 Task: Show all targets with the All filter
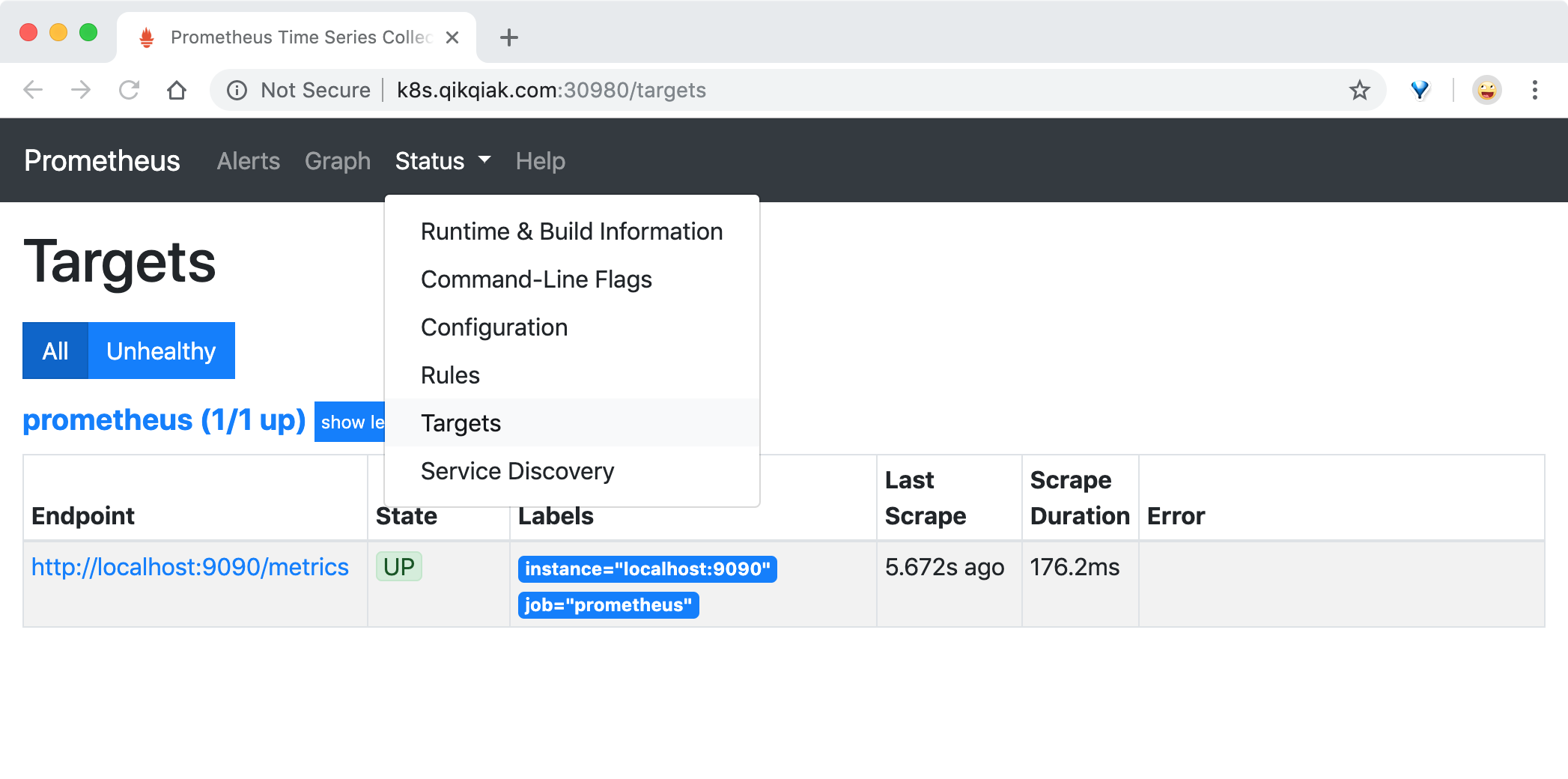pyautogui.click(x=55, y=351)
